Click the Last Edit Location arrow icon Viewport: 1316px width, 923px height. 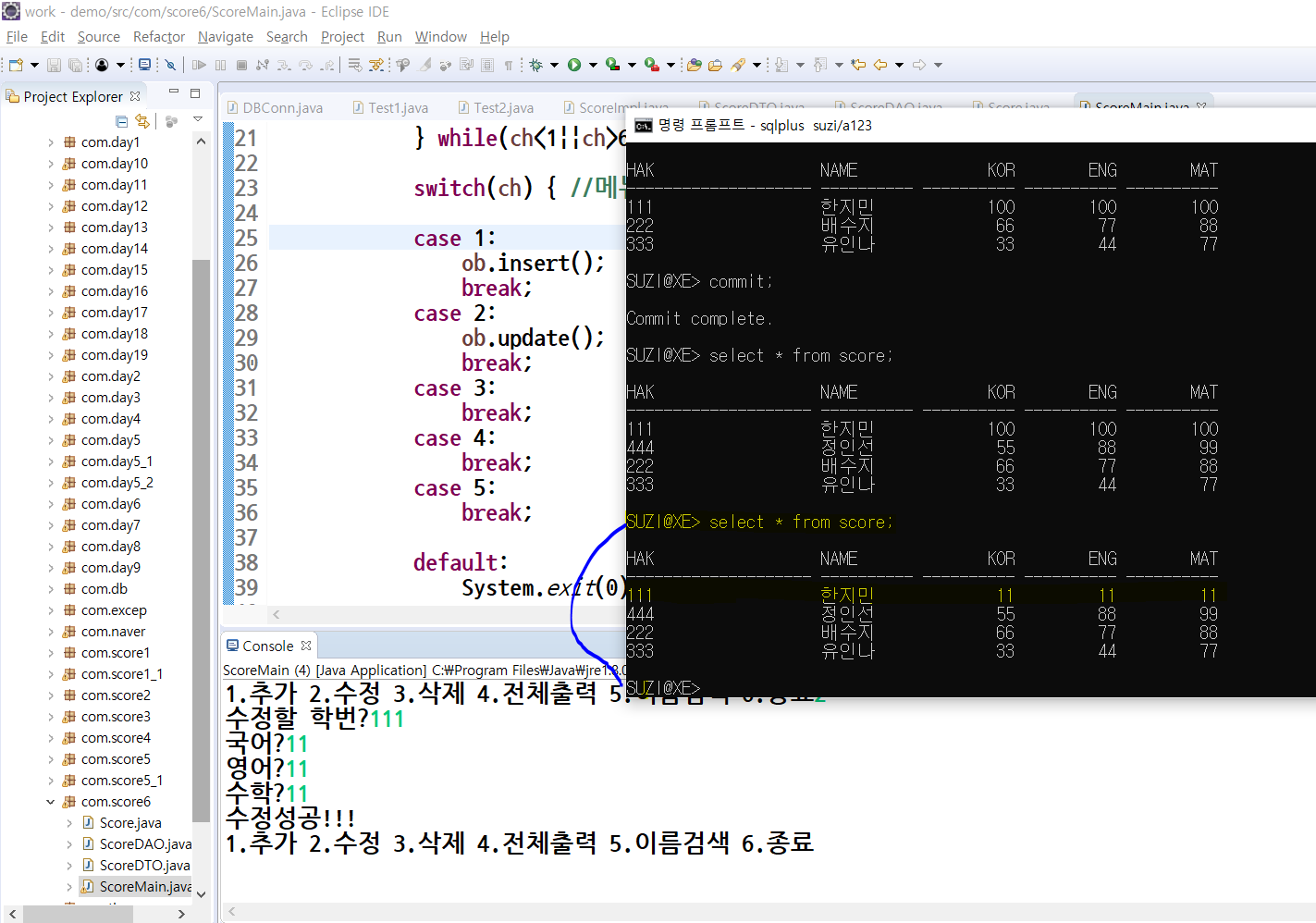click(x=858, y=65)
